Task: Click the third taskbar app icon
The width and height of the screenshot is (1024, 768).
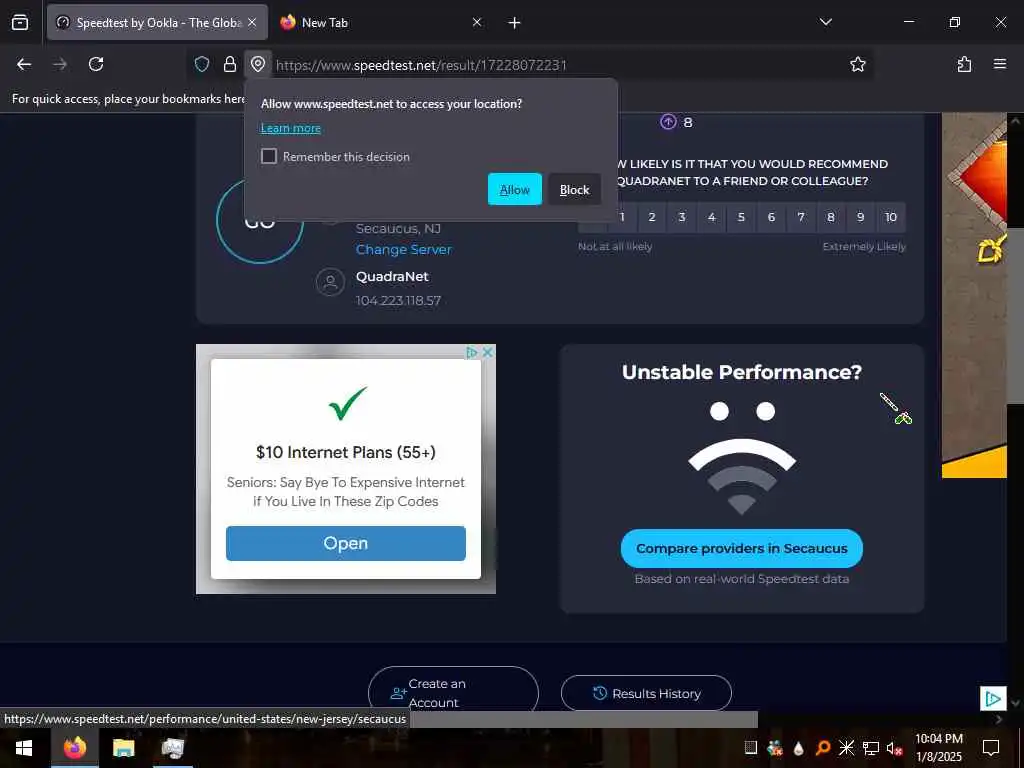Action: 172,748
